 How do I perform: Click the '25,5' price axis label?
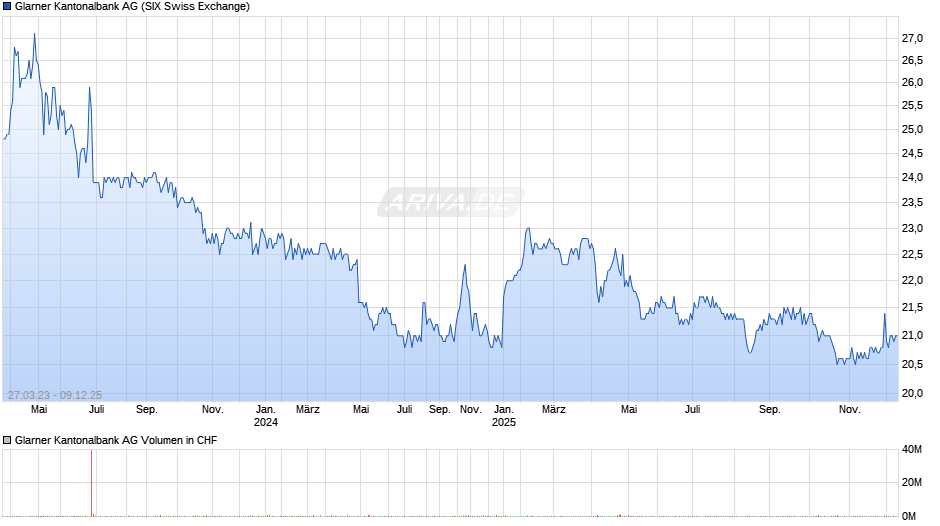[912, 106]
